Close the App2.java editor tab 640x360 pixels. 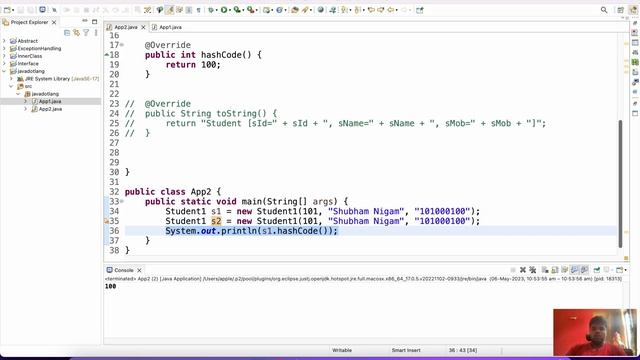tap(143, 27)
